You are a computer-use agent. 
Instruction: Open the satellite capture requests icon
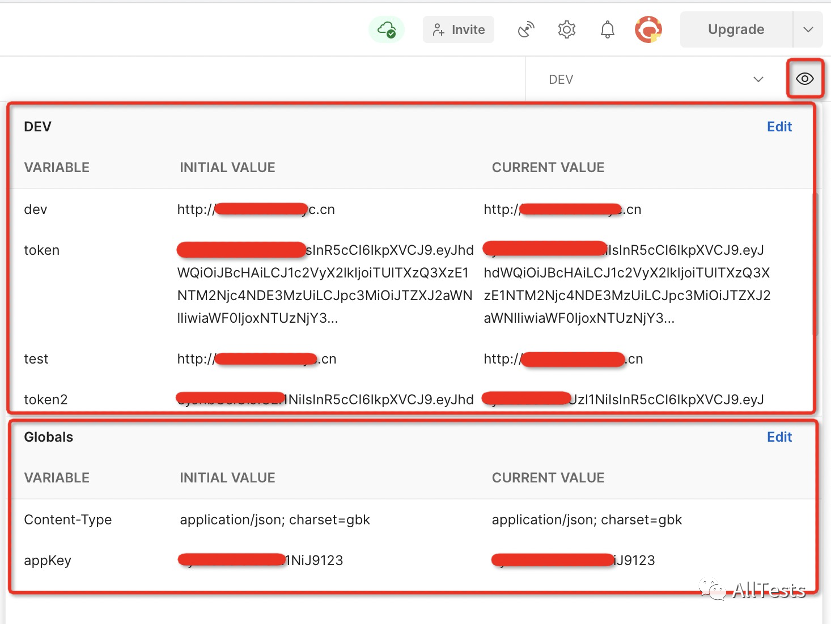(526, 29)
